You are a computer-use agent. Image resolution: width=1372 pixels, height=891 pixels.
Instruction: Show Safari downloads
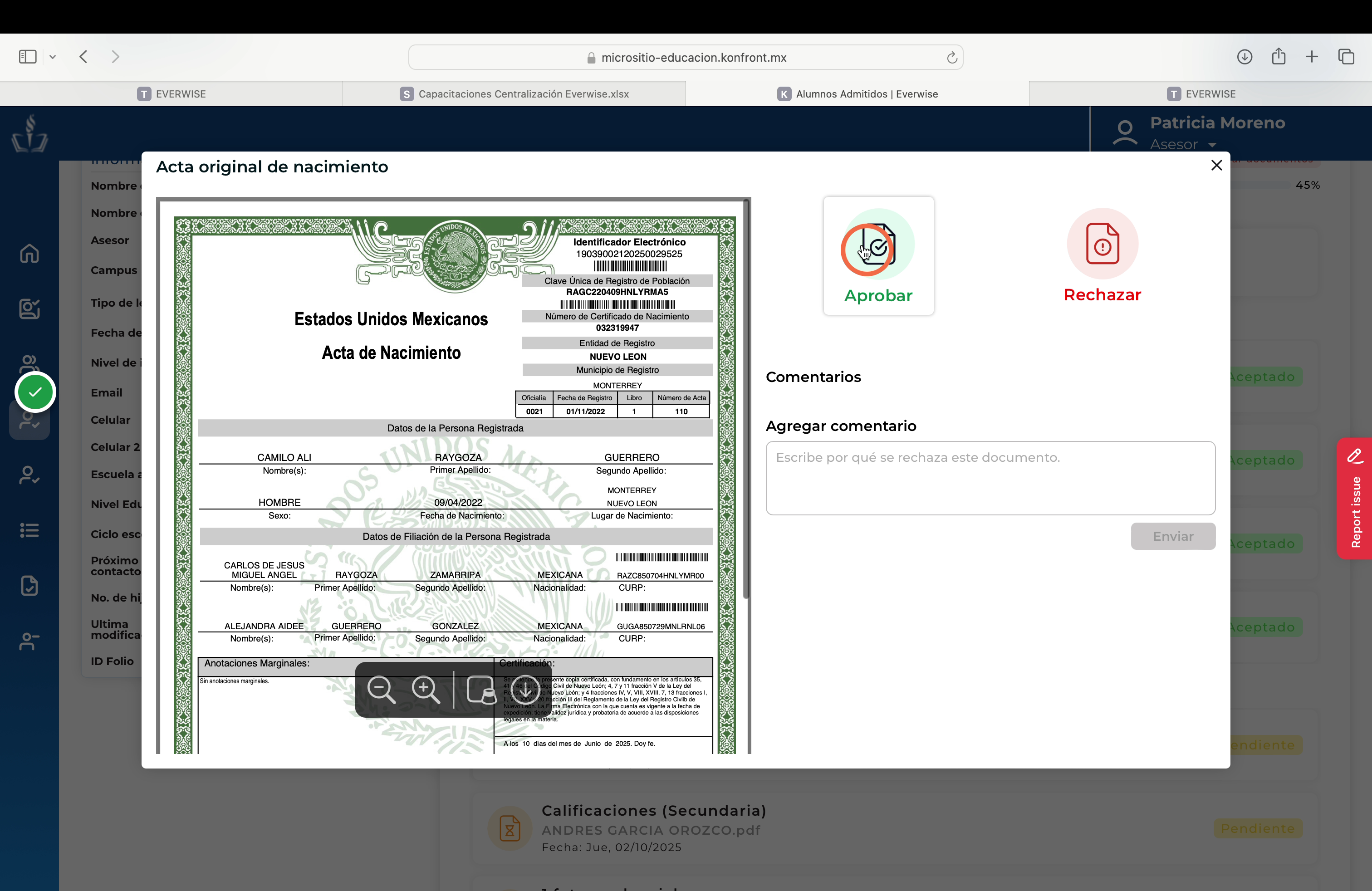point(1245,56)
